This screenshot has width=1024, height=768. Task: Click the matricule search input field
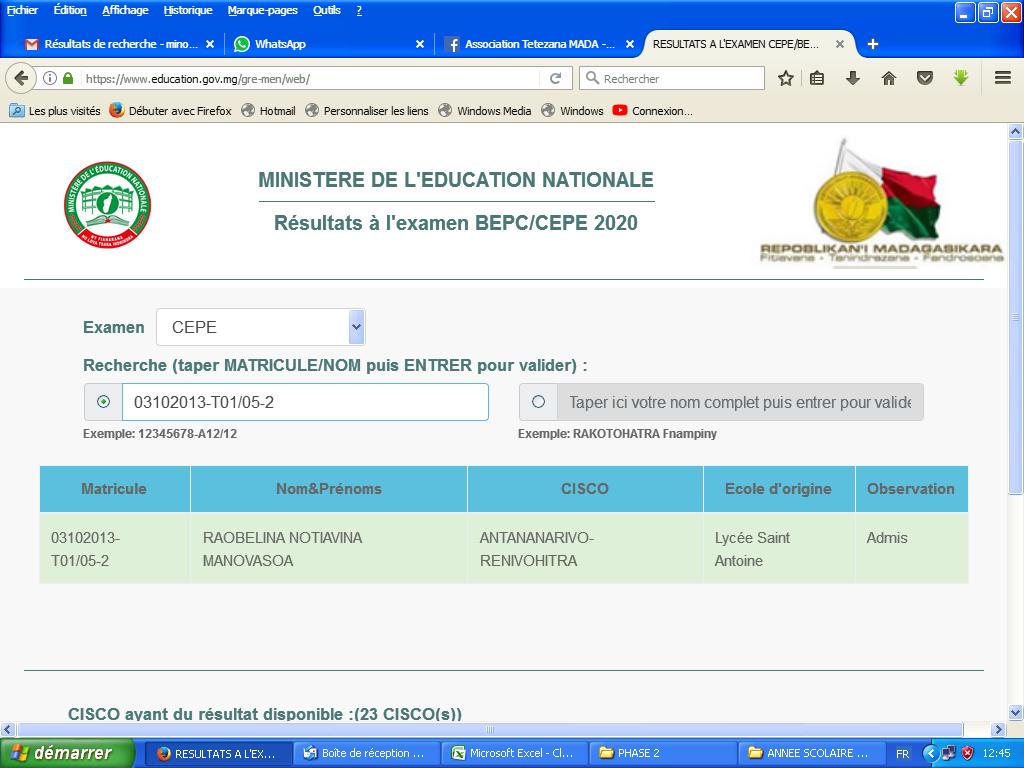[305, 402]
